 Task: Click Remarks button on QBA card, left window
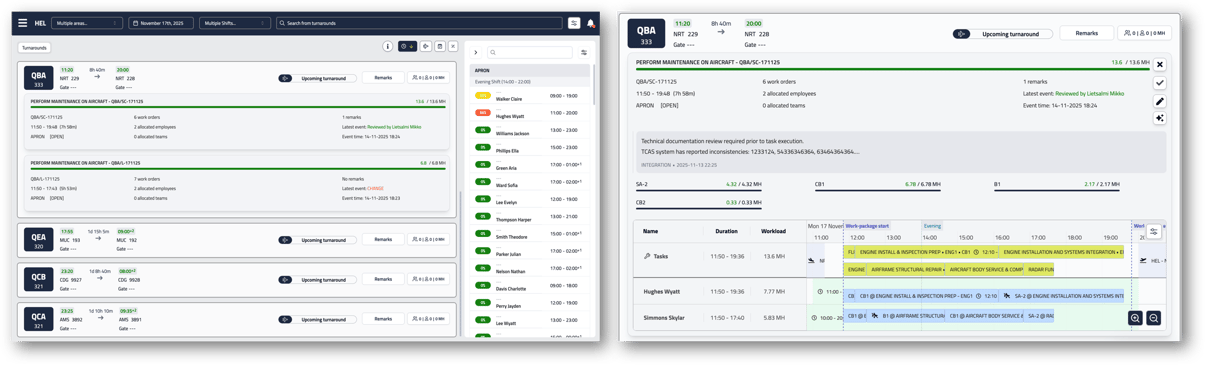[383, 77]
